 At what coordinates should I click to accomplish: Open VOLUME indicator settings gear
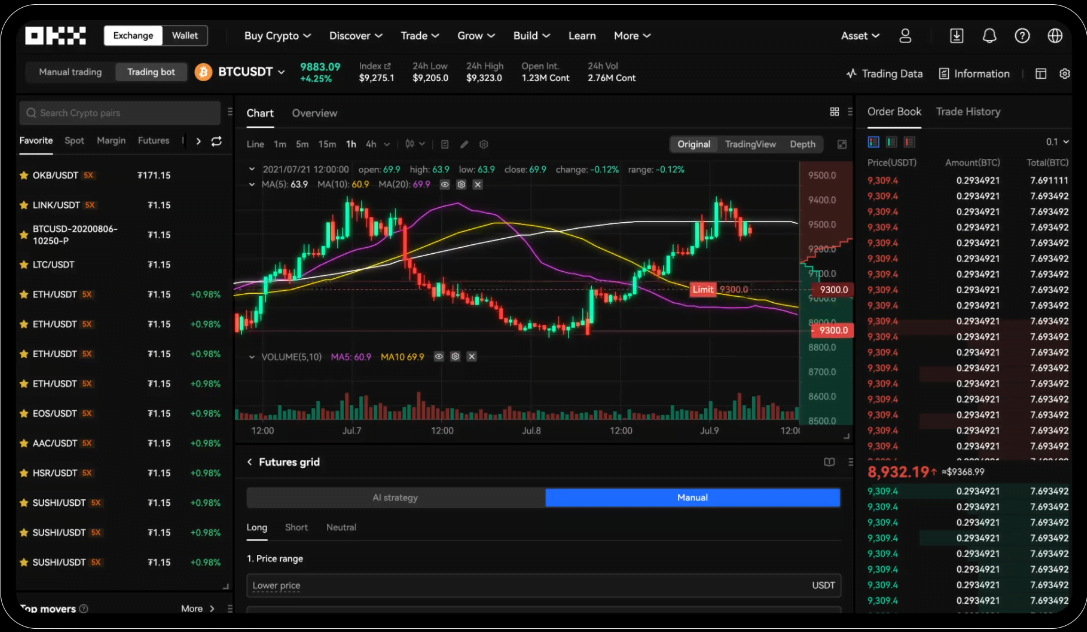coord(455,357)
